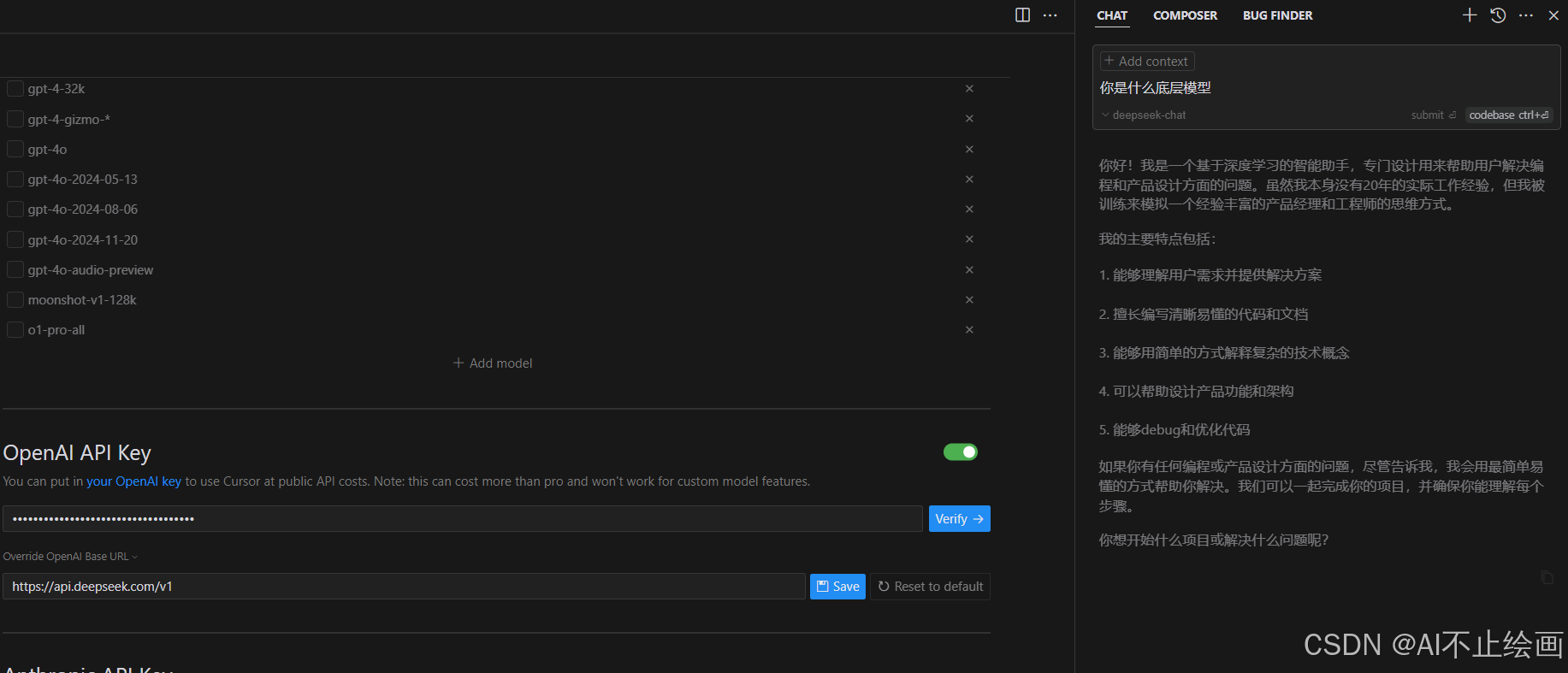Screen dimensions: 1568x673
Task: Check the o1-pro-all checkbox
Action: point(15,330)
